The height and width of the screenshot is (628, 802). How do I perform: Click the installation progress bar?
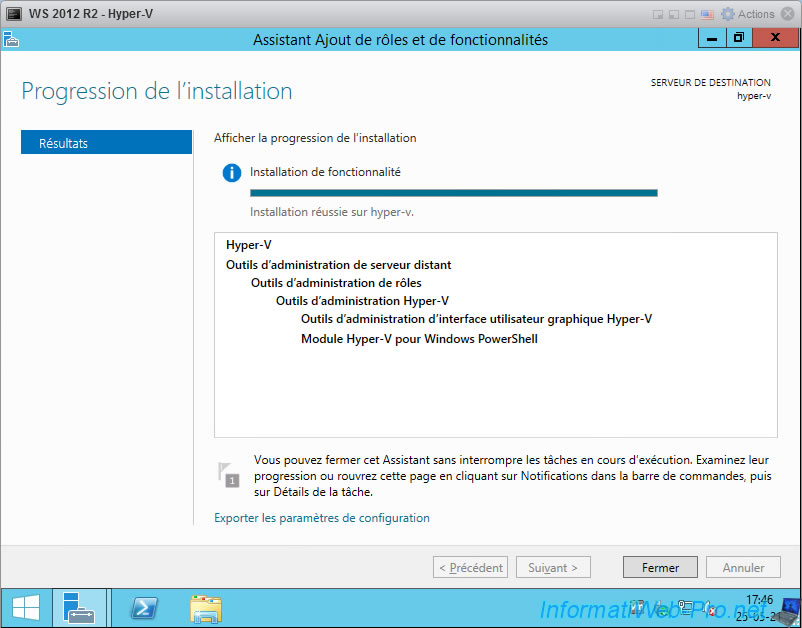(x=454, y=193)
